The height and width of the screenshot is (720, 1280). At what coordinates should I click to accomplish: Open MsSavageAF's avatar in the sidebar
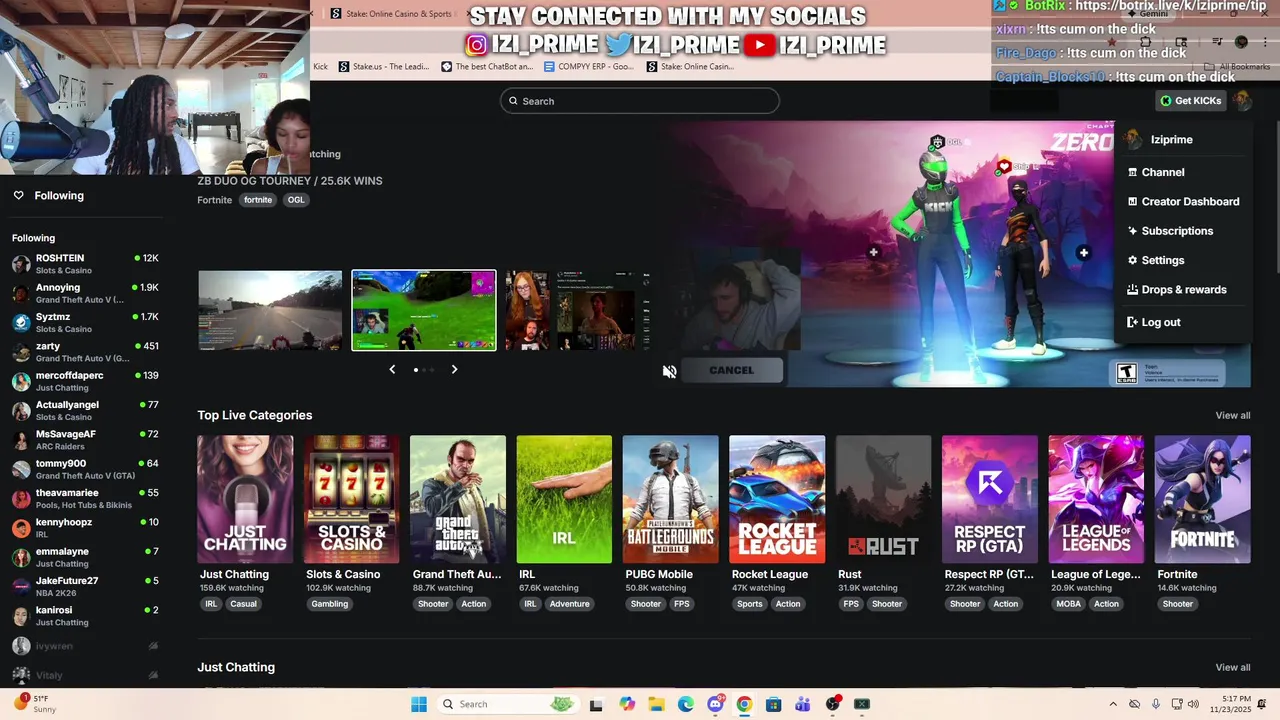[21, 440]
